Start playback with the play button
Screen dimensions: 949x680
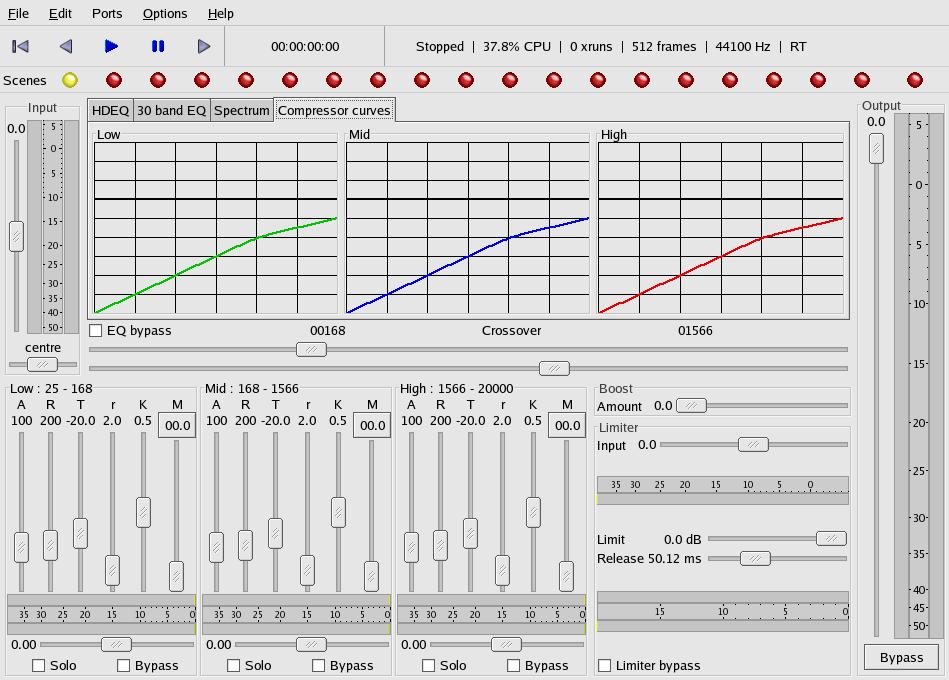click(111, 47)
